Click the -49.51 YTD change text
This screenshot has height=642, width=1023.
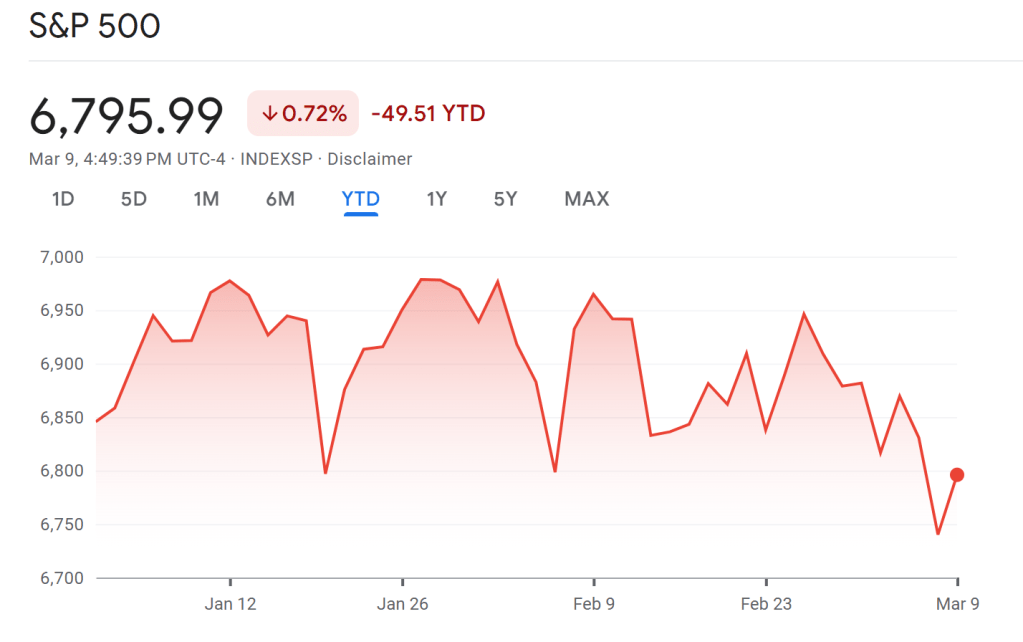point(428,114)
